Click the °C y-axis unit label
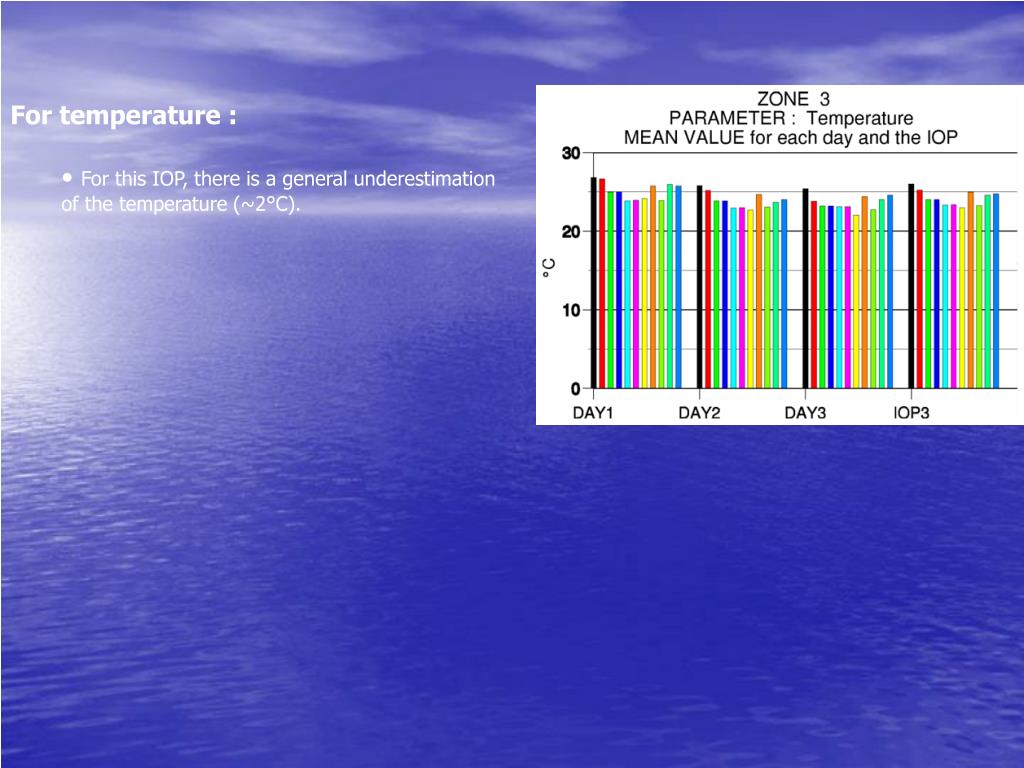This screenshot has width=1024, height=768. click(x=549, y=268)
